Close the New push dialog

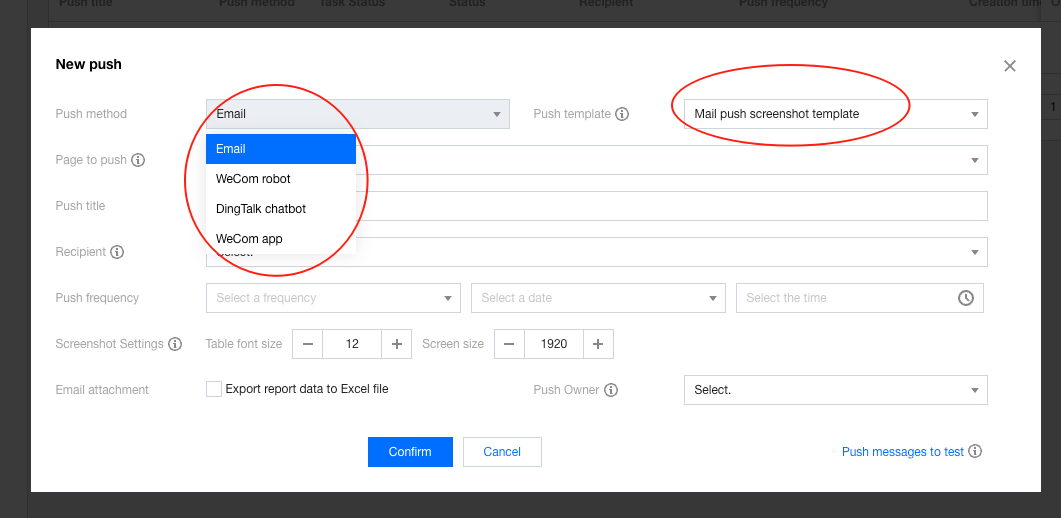click(1009, 66)
